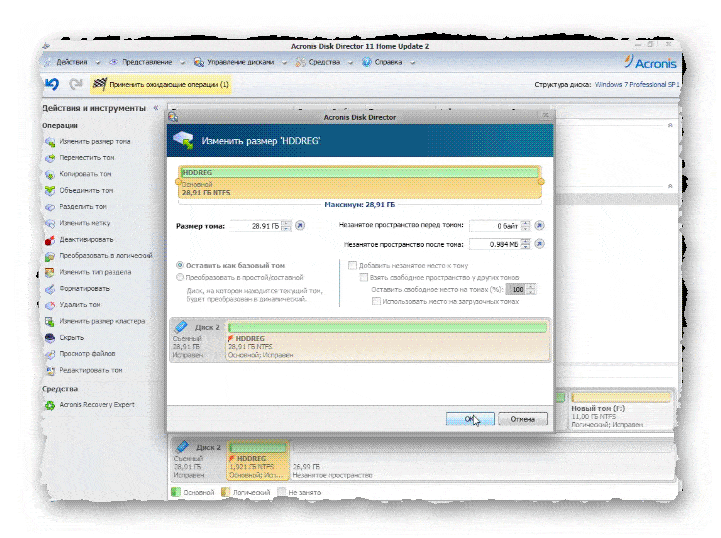Click the split volume icon in the sidebar

[50, 207]
